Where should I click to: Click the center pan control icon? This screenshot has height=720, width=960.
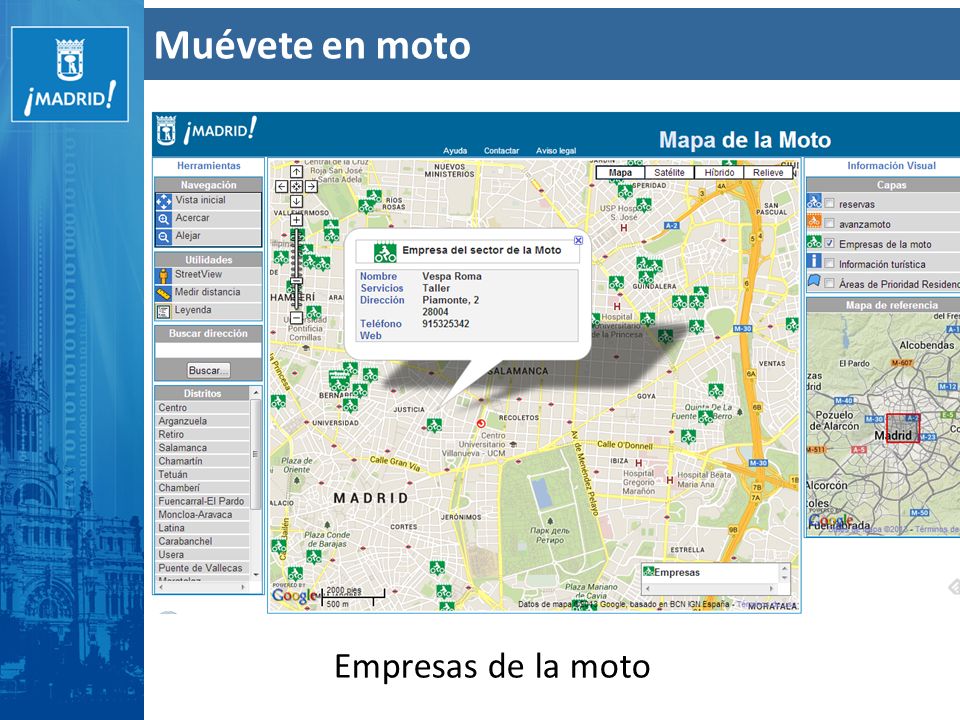pos(296,186)
